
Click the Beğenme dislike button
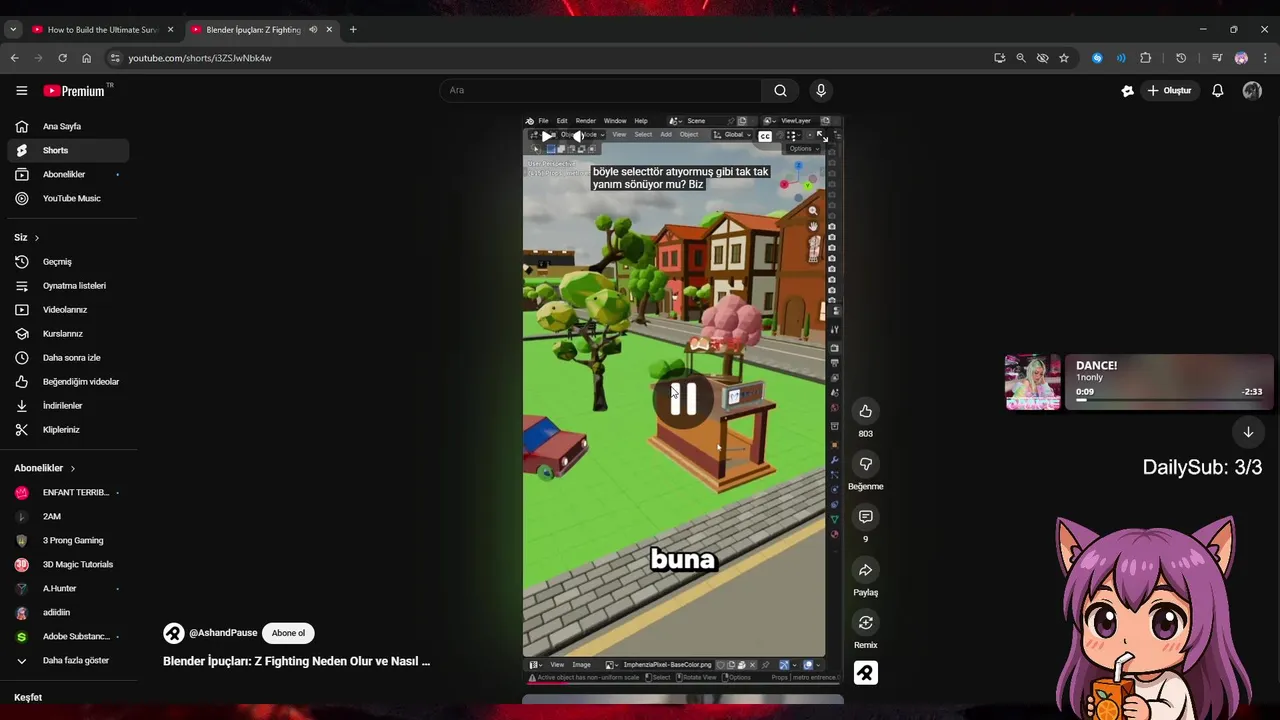pos(865,464)
